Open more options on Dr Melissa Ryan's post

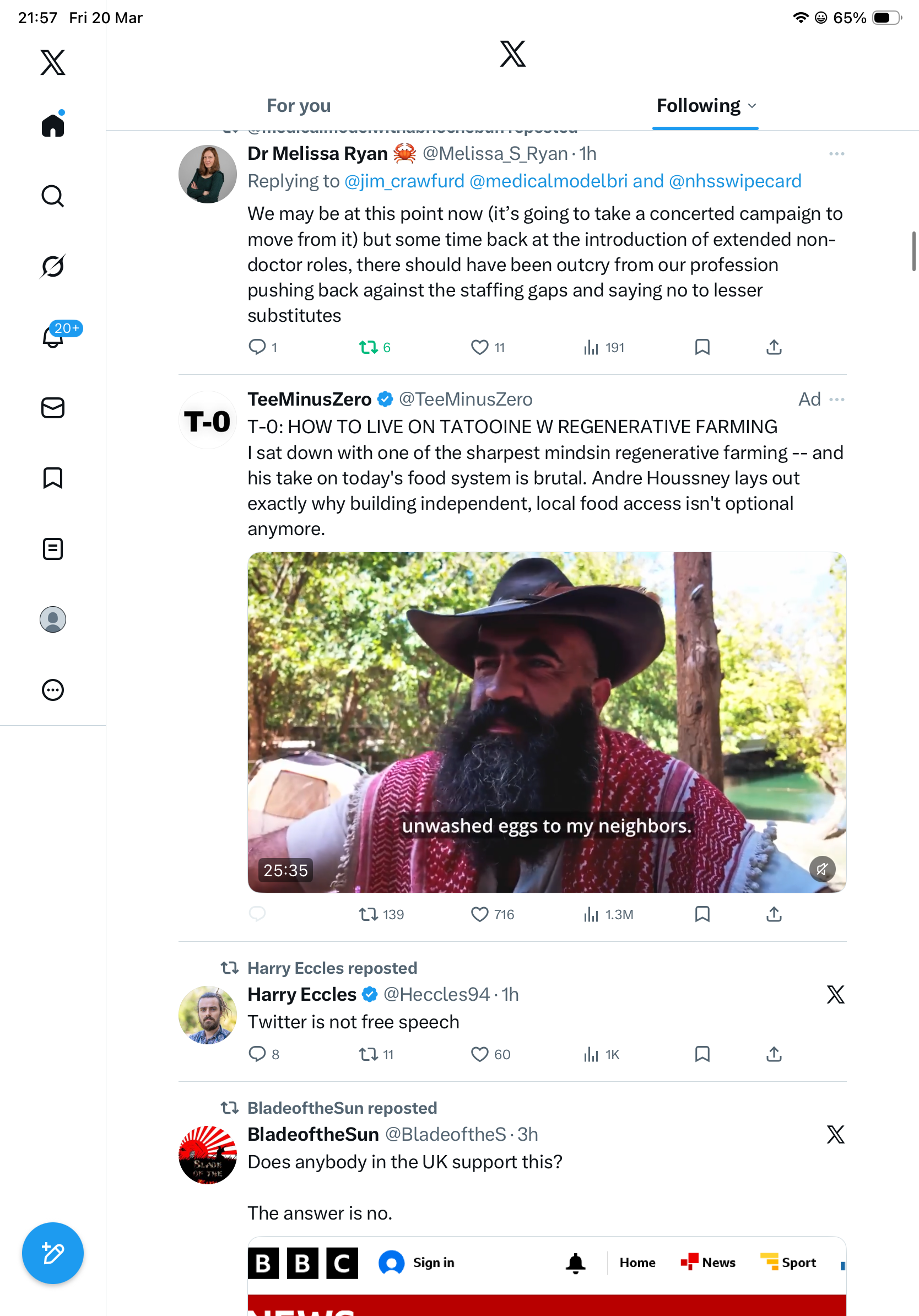(x=836, y=154)
